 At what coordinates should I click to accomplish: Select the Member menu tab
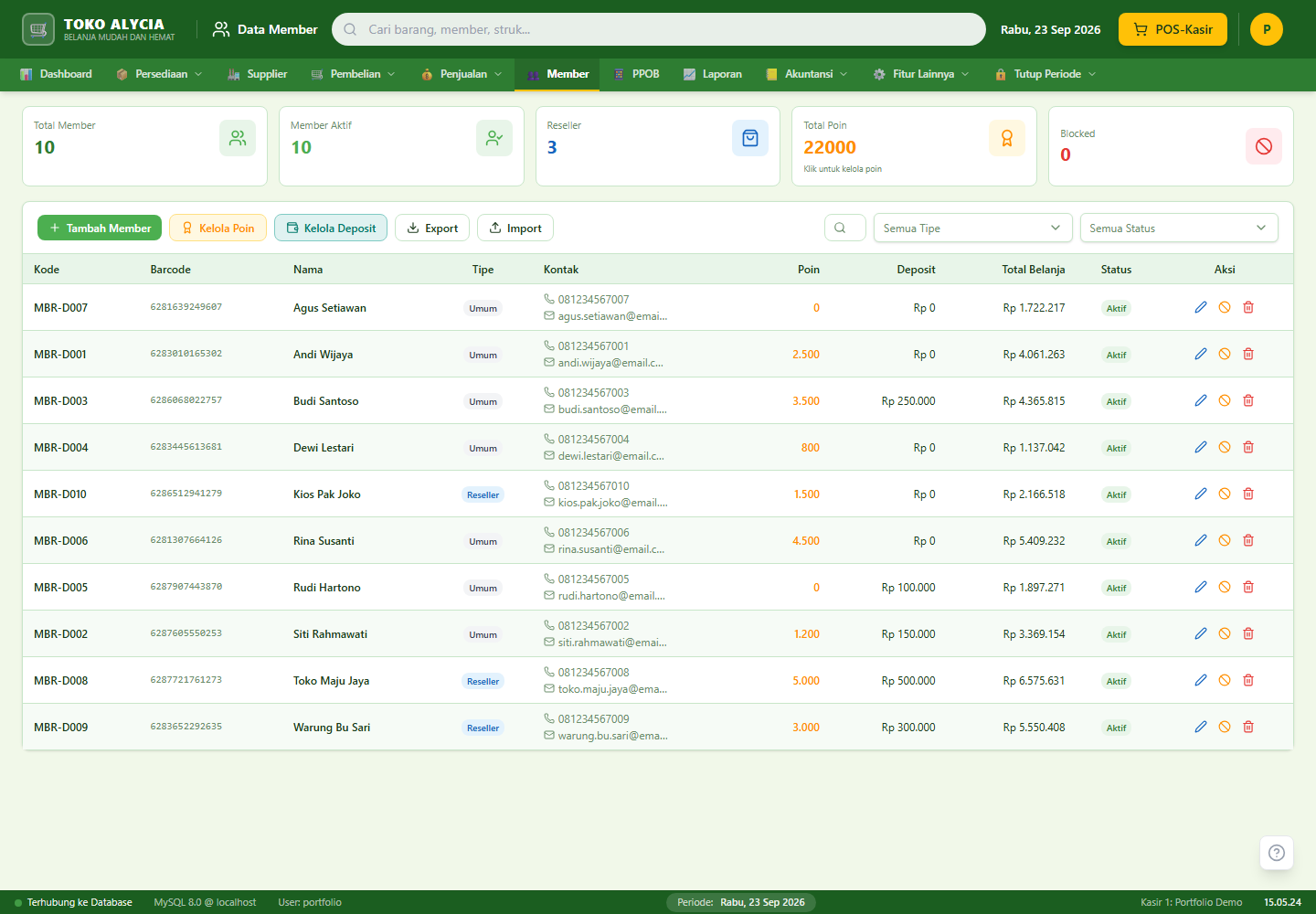click(x=557, y=74)
